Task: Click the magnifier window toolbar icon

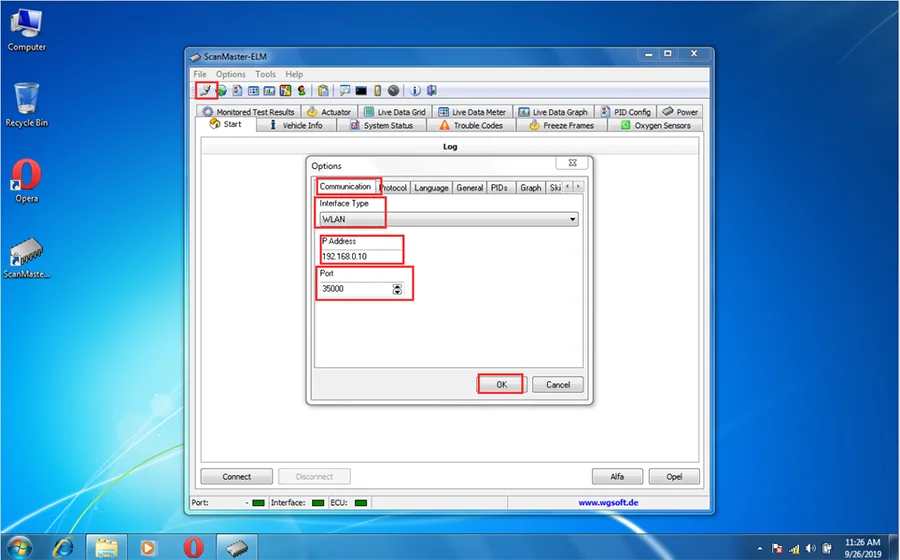Action: pyautogui.click(x=344, y=91)
